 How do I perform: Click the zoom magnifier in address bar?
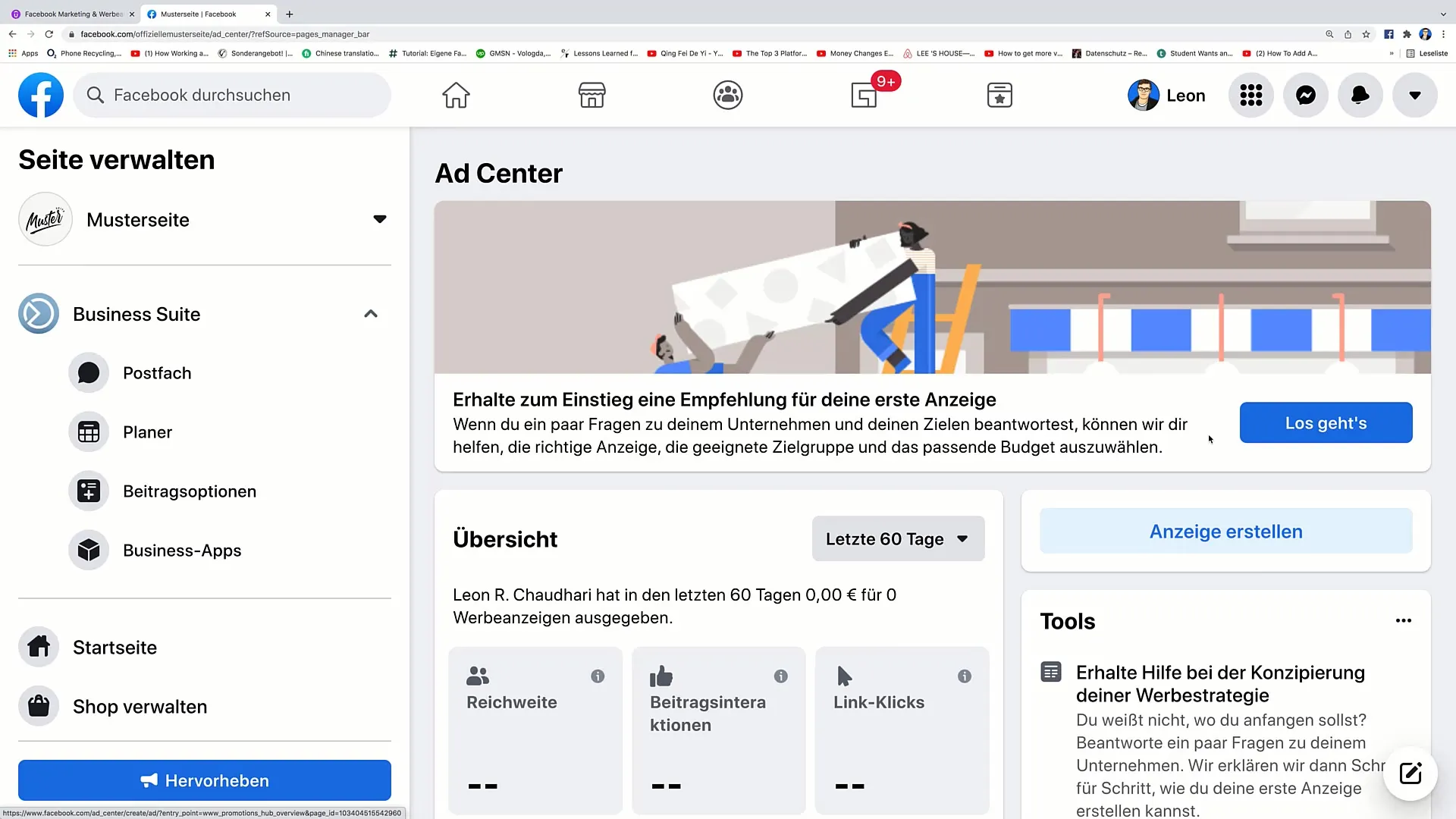[x=1329, y=34]
